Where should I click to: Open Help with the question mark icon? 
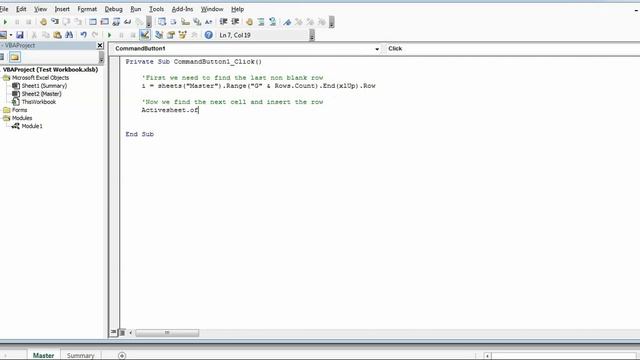pyautogui.click(x=208, y=35)
